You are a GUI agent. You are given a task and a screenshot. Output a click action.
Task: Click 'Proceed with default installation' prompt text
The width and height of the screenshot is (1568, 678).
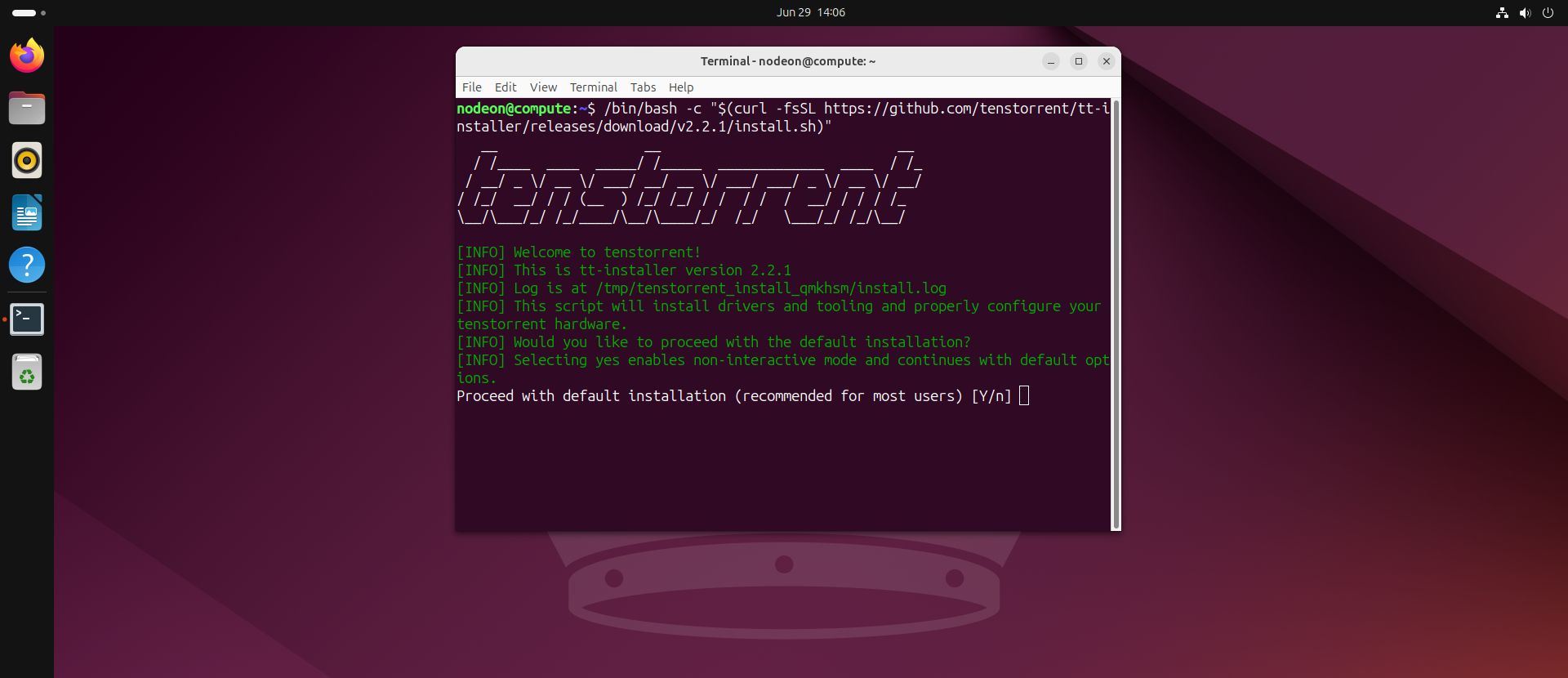pos(734,396)
